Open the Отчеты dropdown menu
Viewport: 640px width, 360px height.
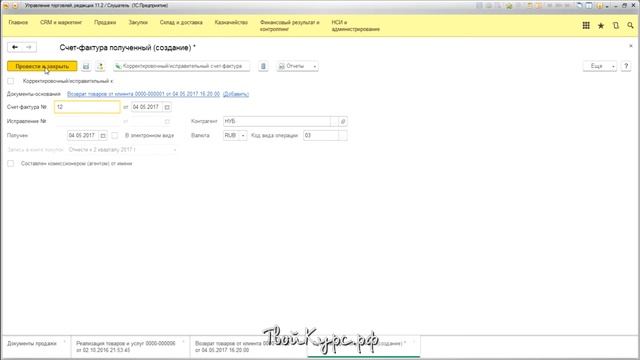click(x=298, y=66)
